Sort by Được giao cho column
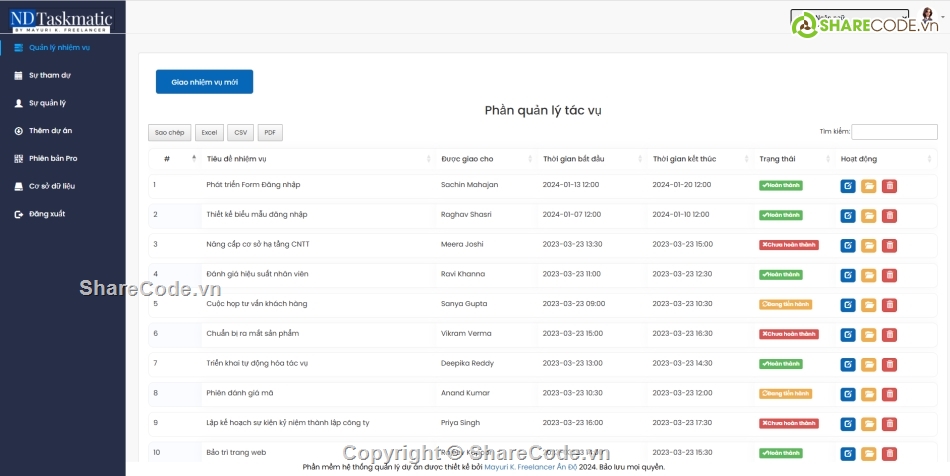This screenshot has width=950, height=476. pyautogui.click(x=487, y=159)
